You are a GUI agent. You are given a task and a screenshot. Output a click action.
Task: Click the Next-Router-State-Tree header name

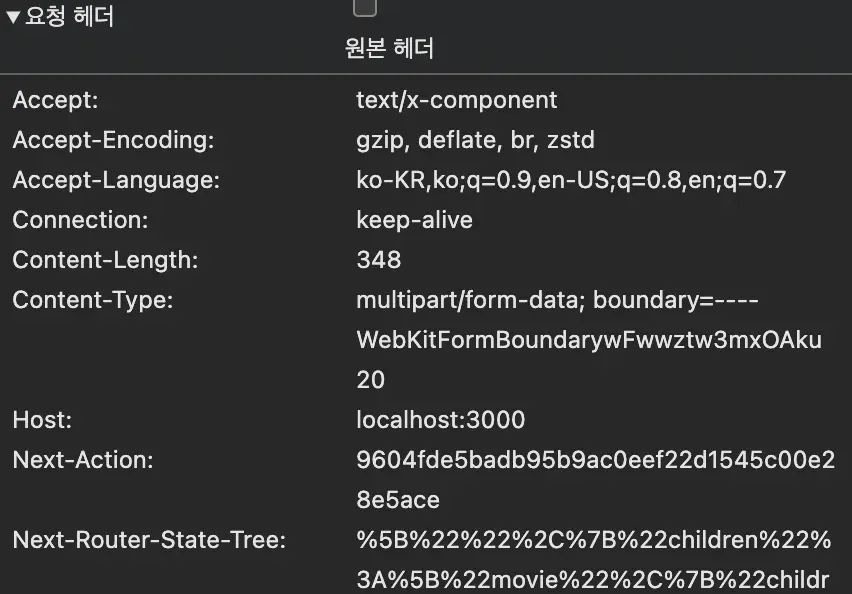pyautogui.click(x=149, y=541)
